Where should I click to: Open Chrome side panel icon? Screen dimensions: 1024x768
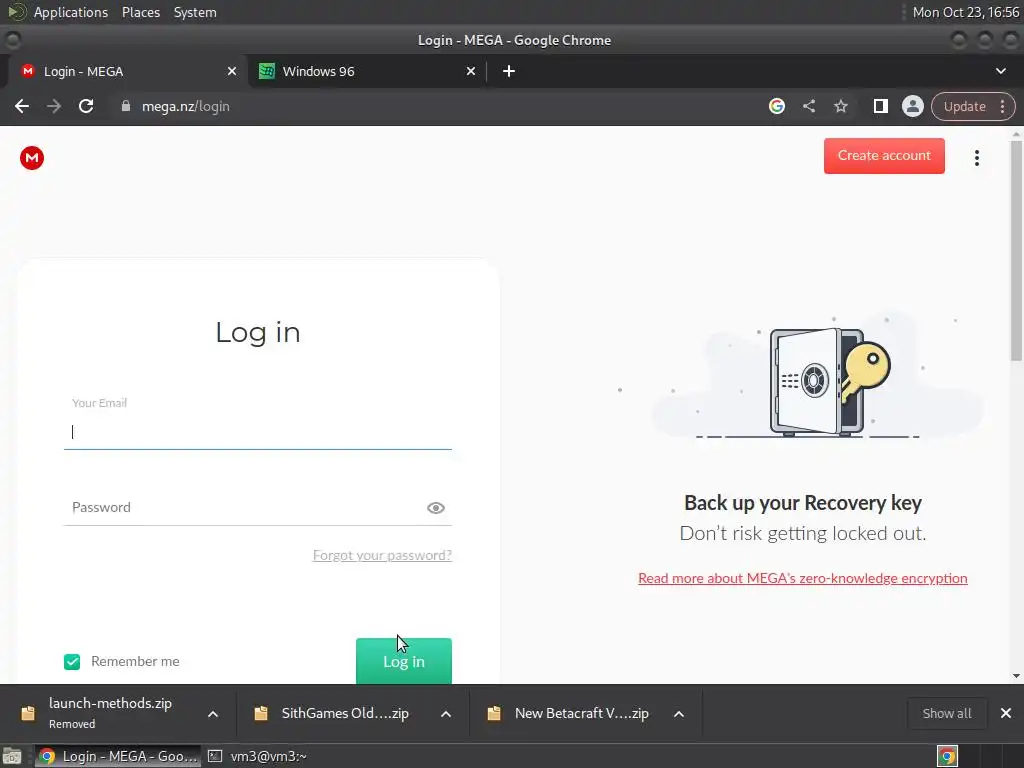point(880,106)
